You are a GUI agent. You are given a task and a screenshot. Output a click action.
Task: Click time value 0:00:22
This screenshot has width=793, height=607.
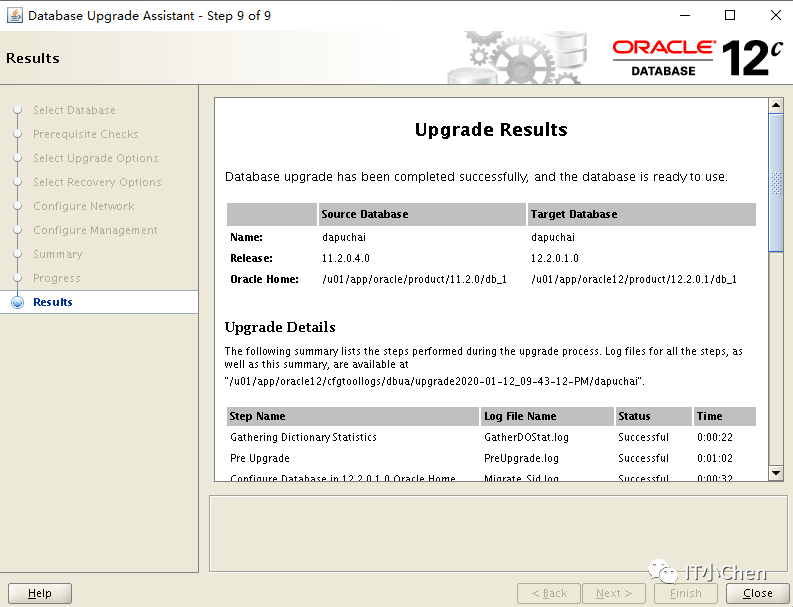715,437
